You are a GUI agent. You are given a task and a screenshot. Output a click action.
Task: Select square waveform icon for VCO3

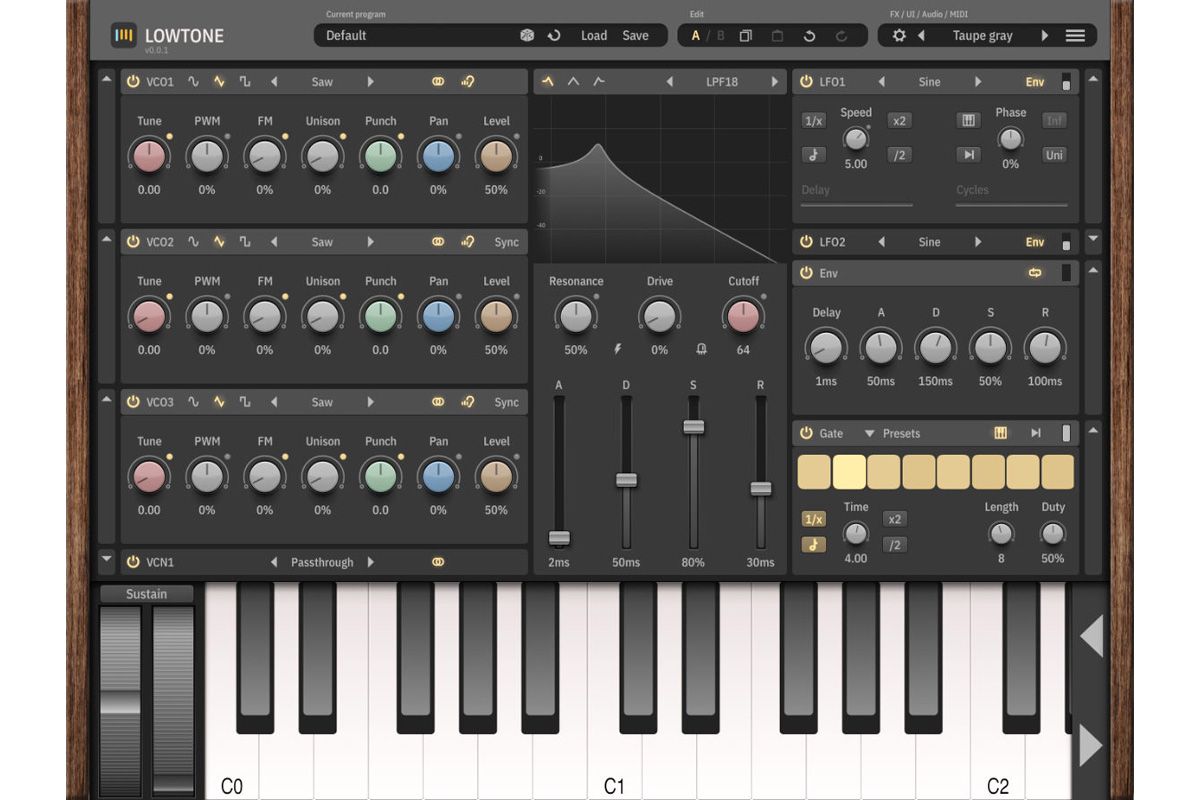244,402
